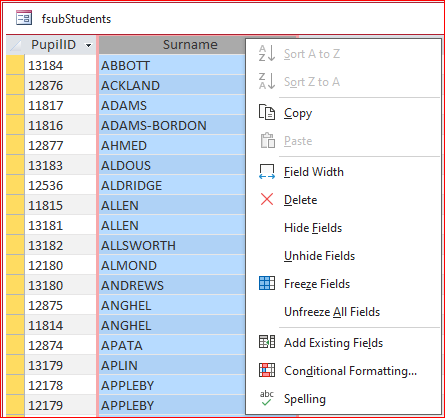Click PupilID cell 11817
The height and width of the screenshot is (418, 445).
point(60,105)
